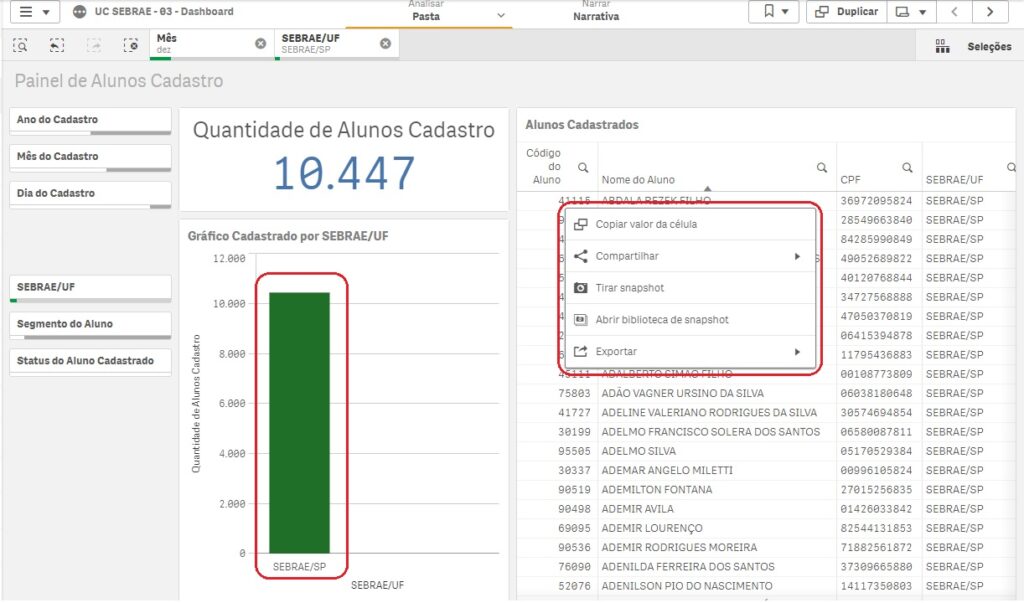Open the hamburger navigation menu
Image resolution: width=1024 pixels, height=603 pixels.
coord(34,12)
